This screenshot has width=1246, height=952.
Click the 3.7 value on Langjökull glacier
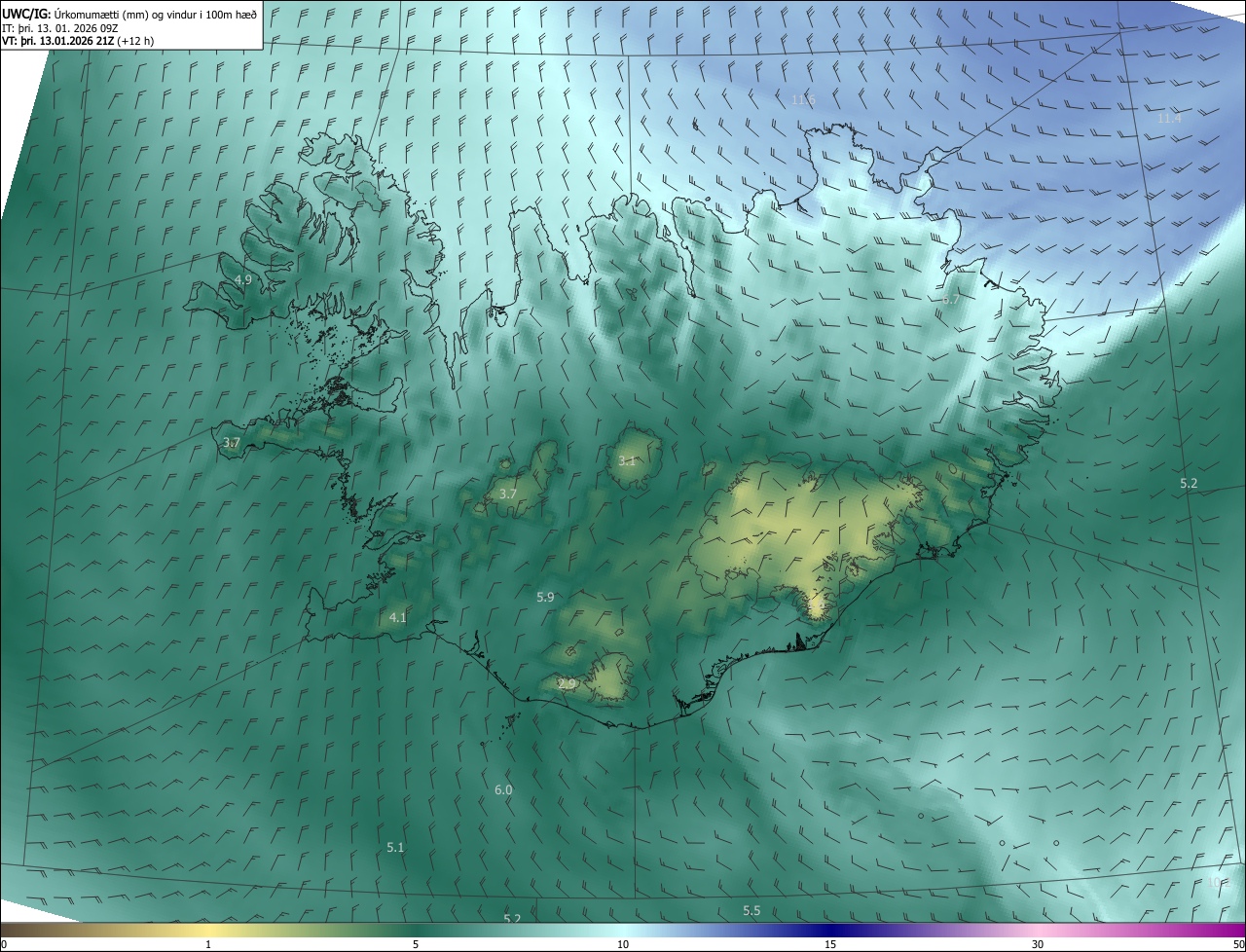tap(508, 494)
